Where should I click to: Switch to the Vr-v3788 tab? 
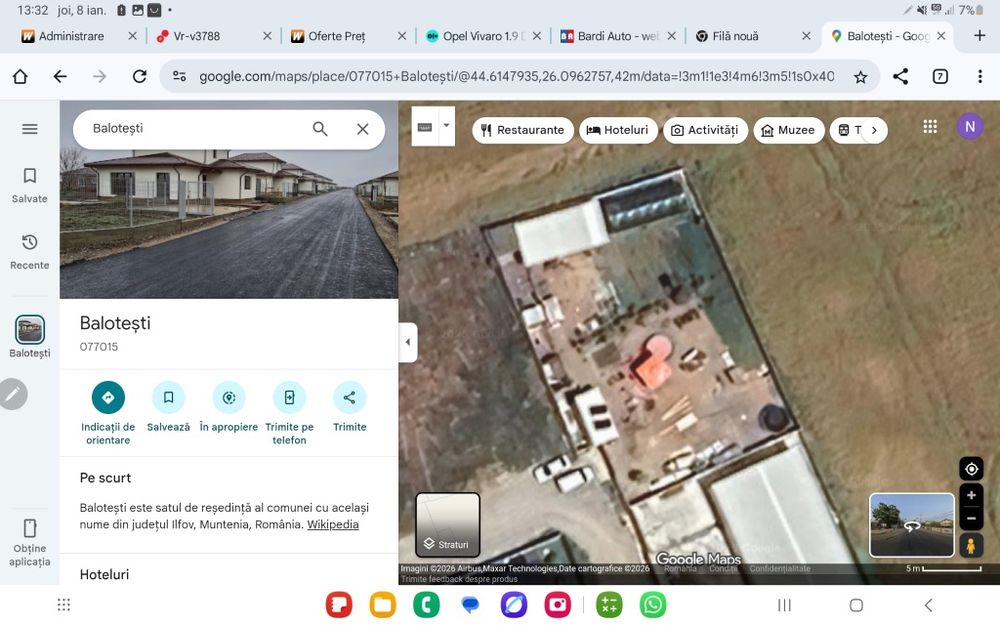coord(195,36)
